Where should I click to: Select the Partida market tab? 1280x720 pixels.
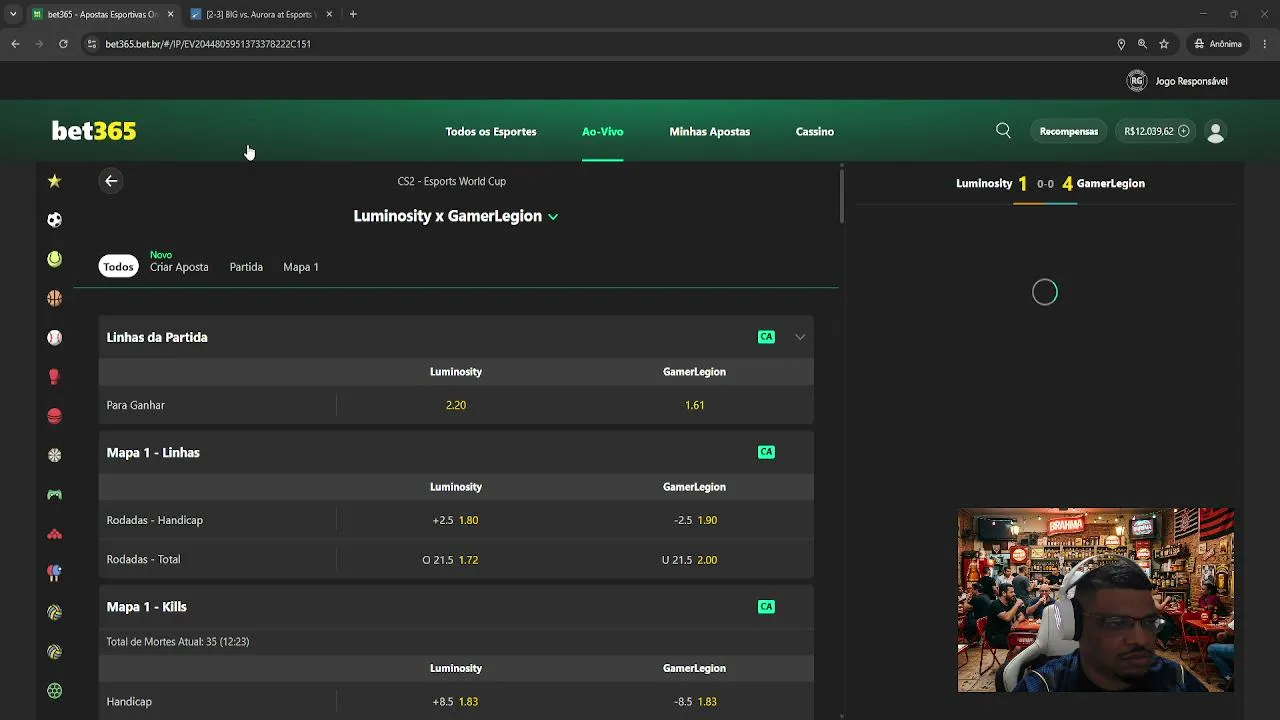[246, 267]
